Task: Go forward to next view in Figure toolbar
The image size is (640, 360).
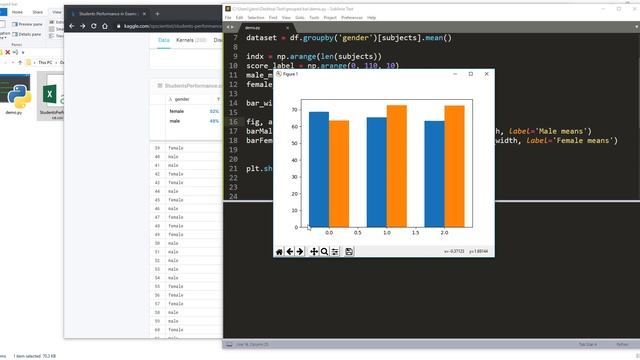Action: (x=300, y=252)
